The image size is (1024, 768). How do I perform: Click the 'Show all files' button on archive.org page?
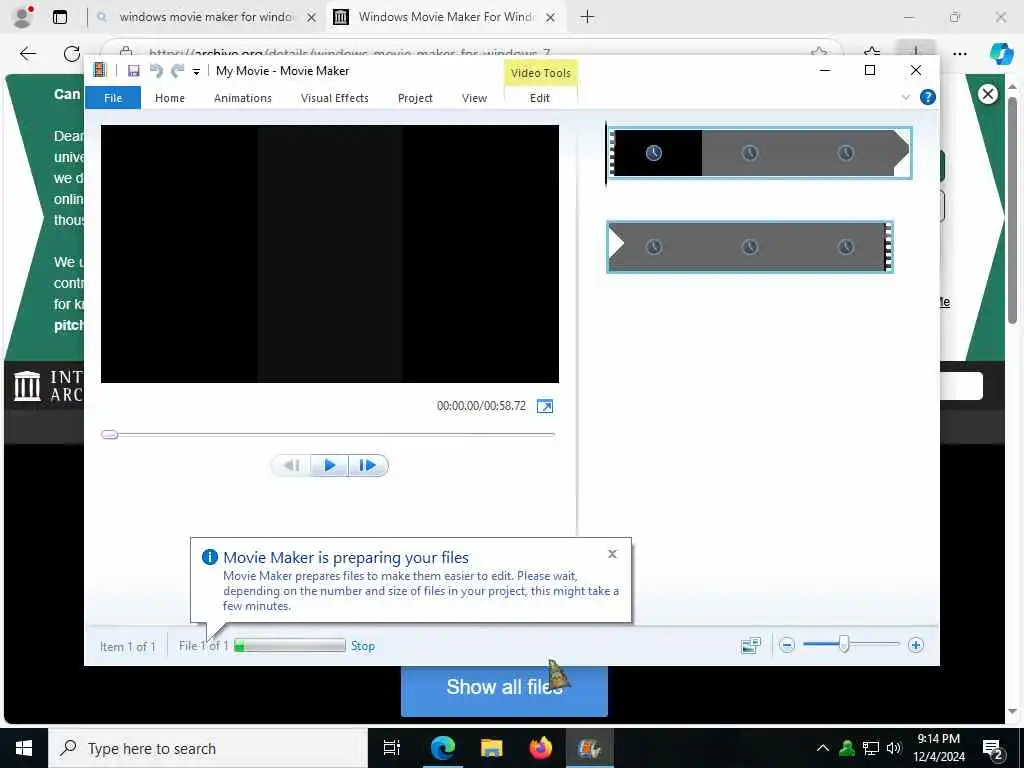point(504,690)
